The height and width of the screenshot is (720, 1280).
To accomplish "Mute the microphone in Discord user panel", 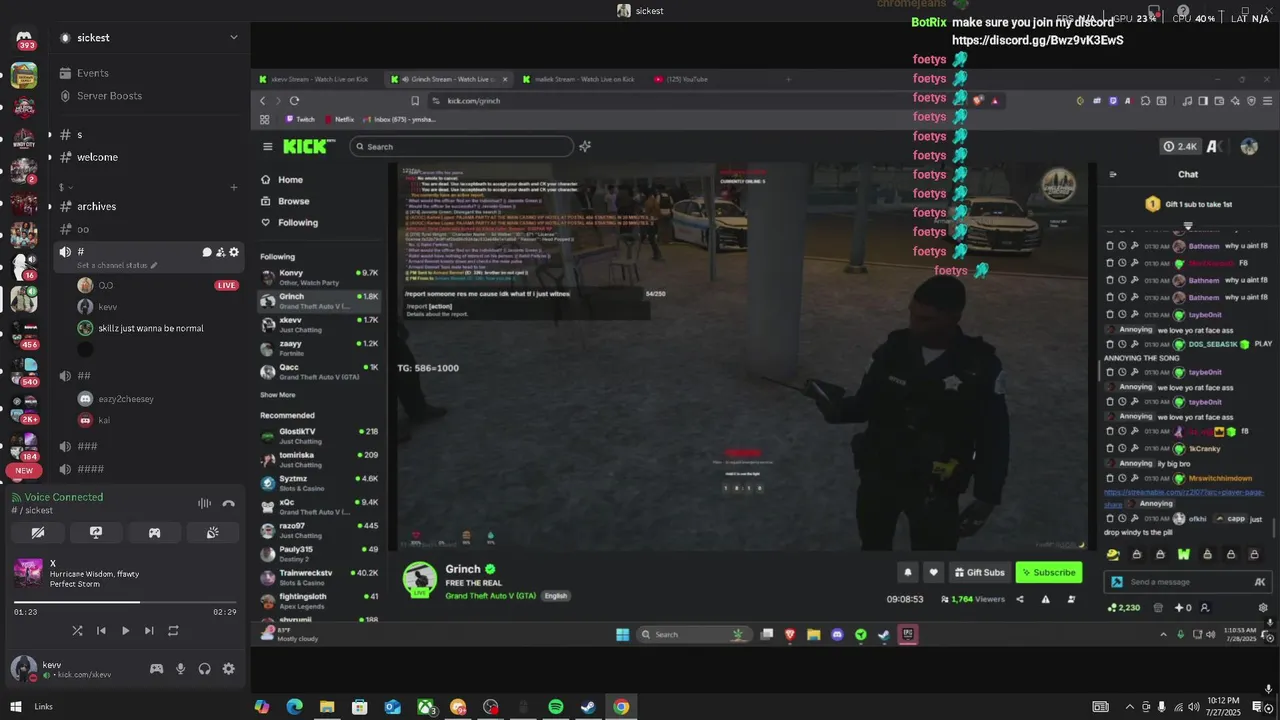I will click(181, 669).
